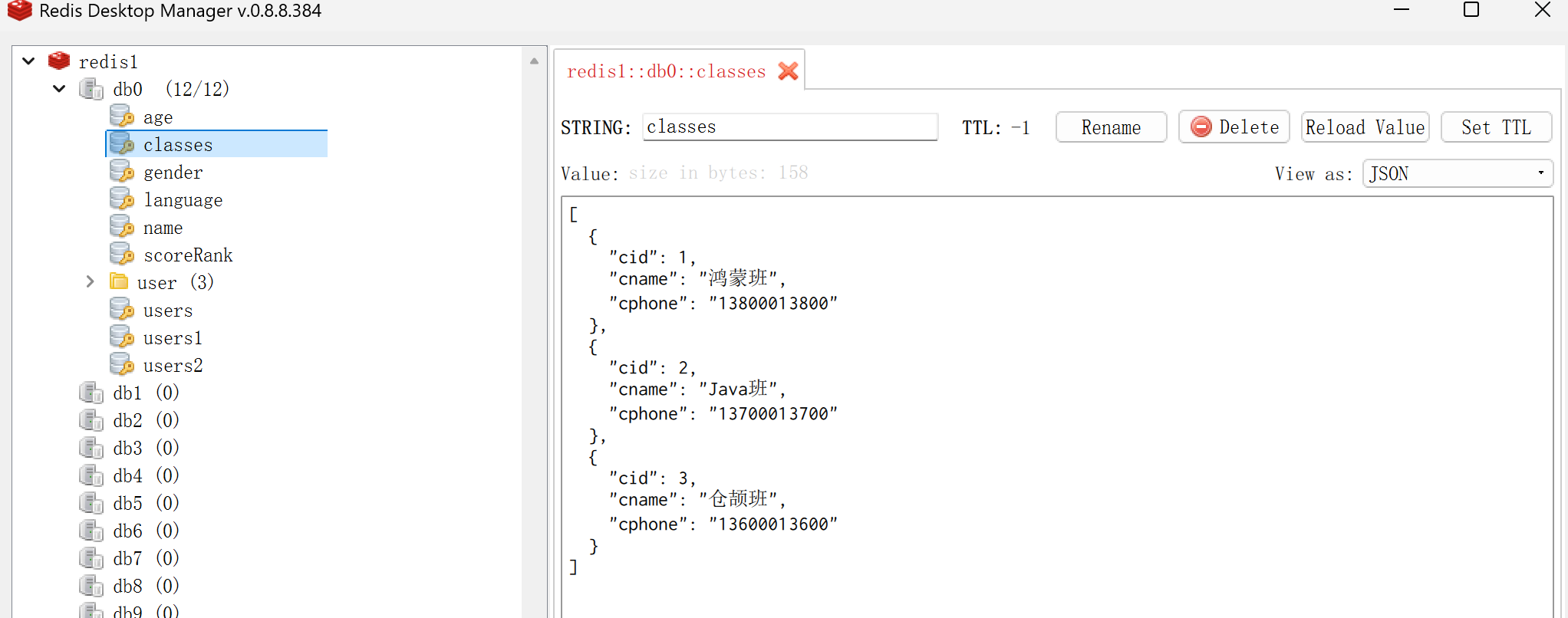1568x618 pixels.
Task: Click the tree scrollbar up arrow
Action: pyautogui.click(x=534, y=61)
